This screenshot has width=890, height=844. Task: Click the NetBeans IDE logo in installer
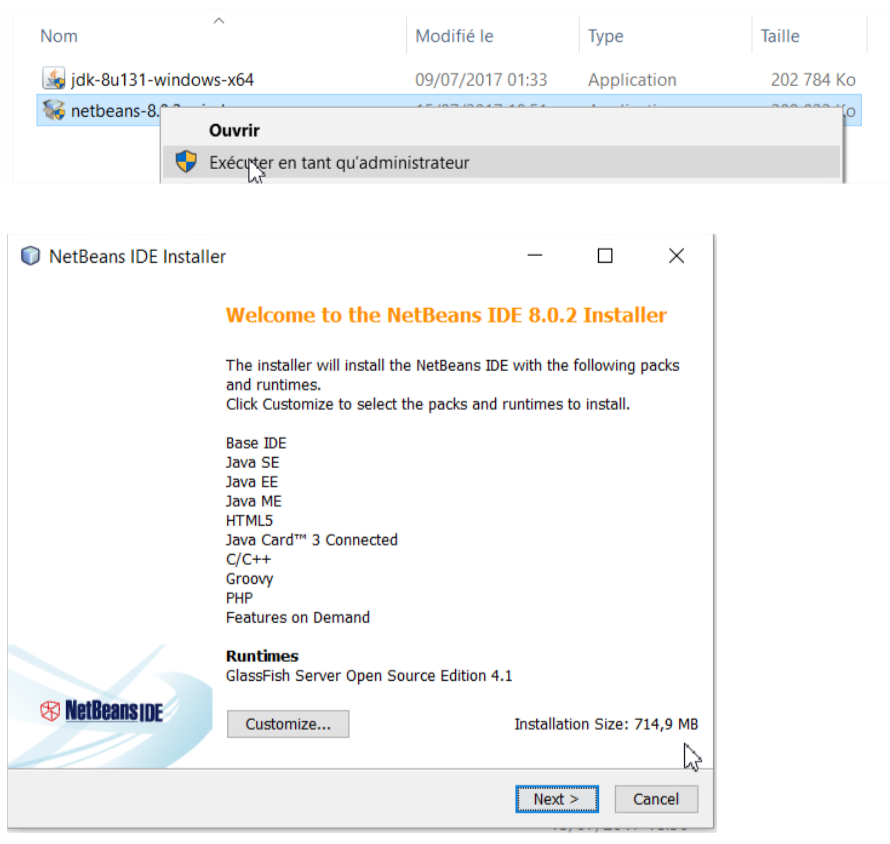(102, 711)
